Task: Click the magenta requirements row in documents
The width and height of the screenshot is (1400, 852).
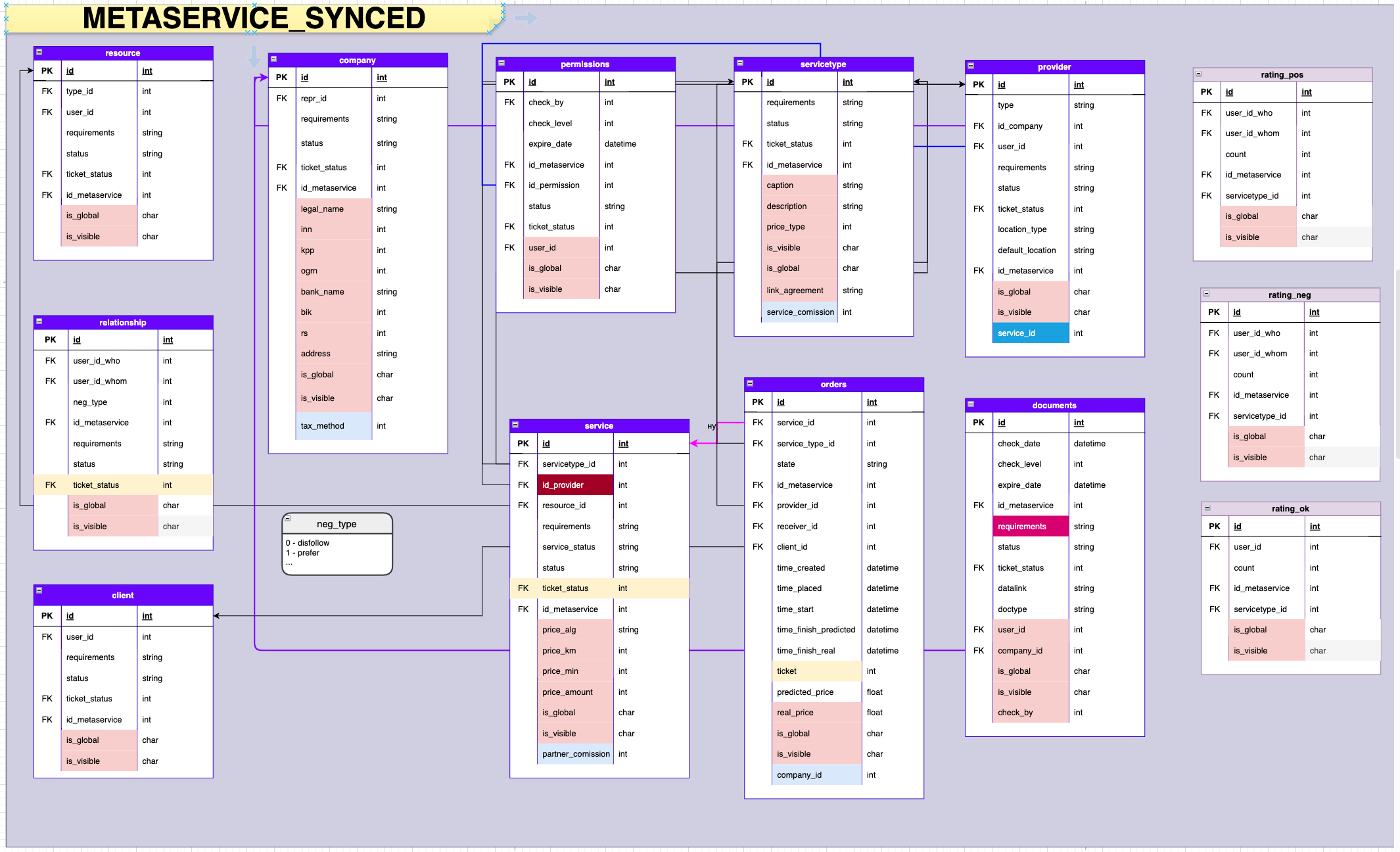Action: point(1029,527)
